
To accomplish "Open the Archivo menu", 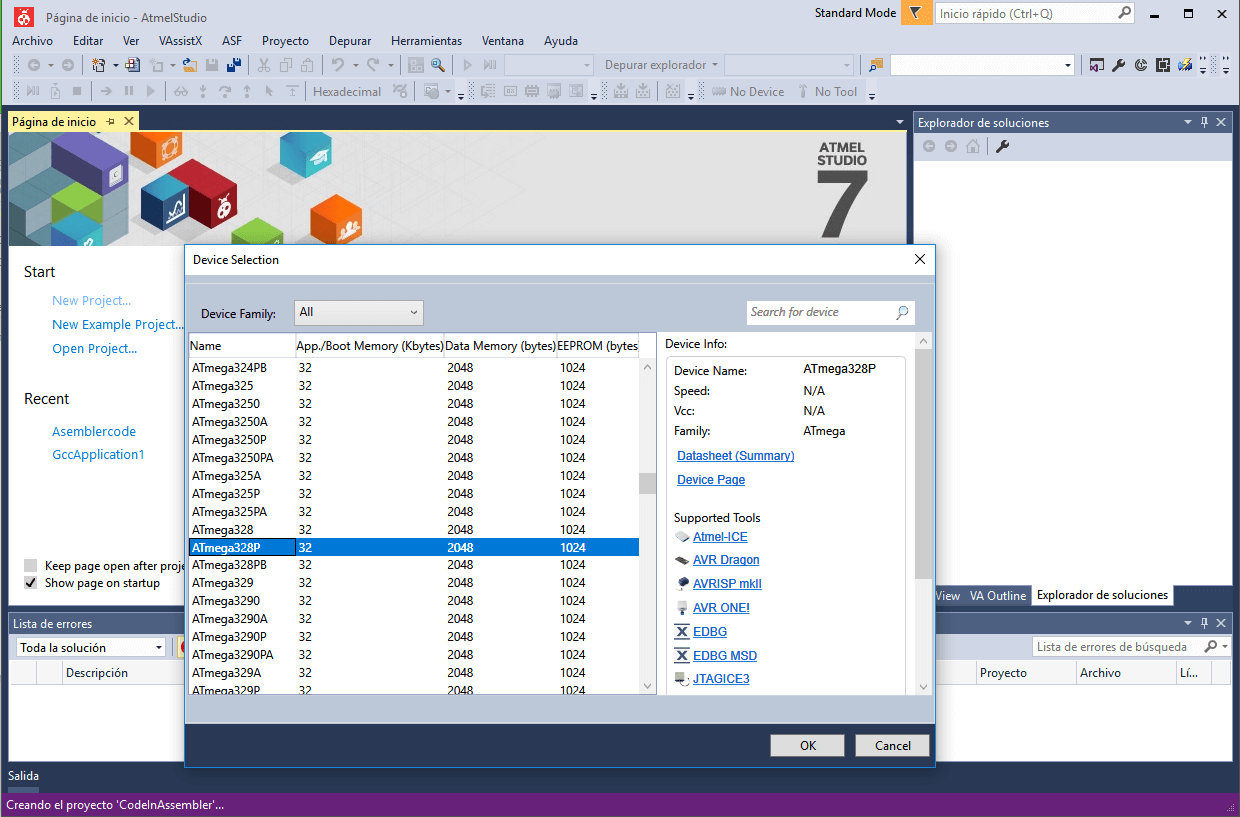I will pos(32,41).
